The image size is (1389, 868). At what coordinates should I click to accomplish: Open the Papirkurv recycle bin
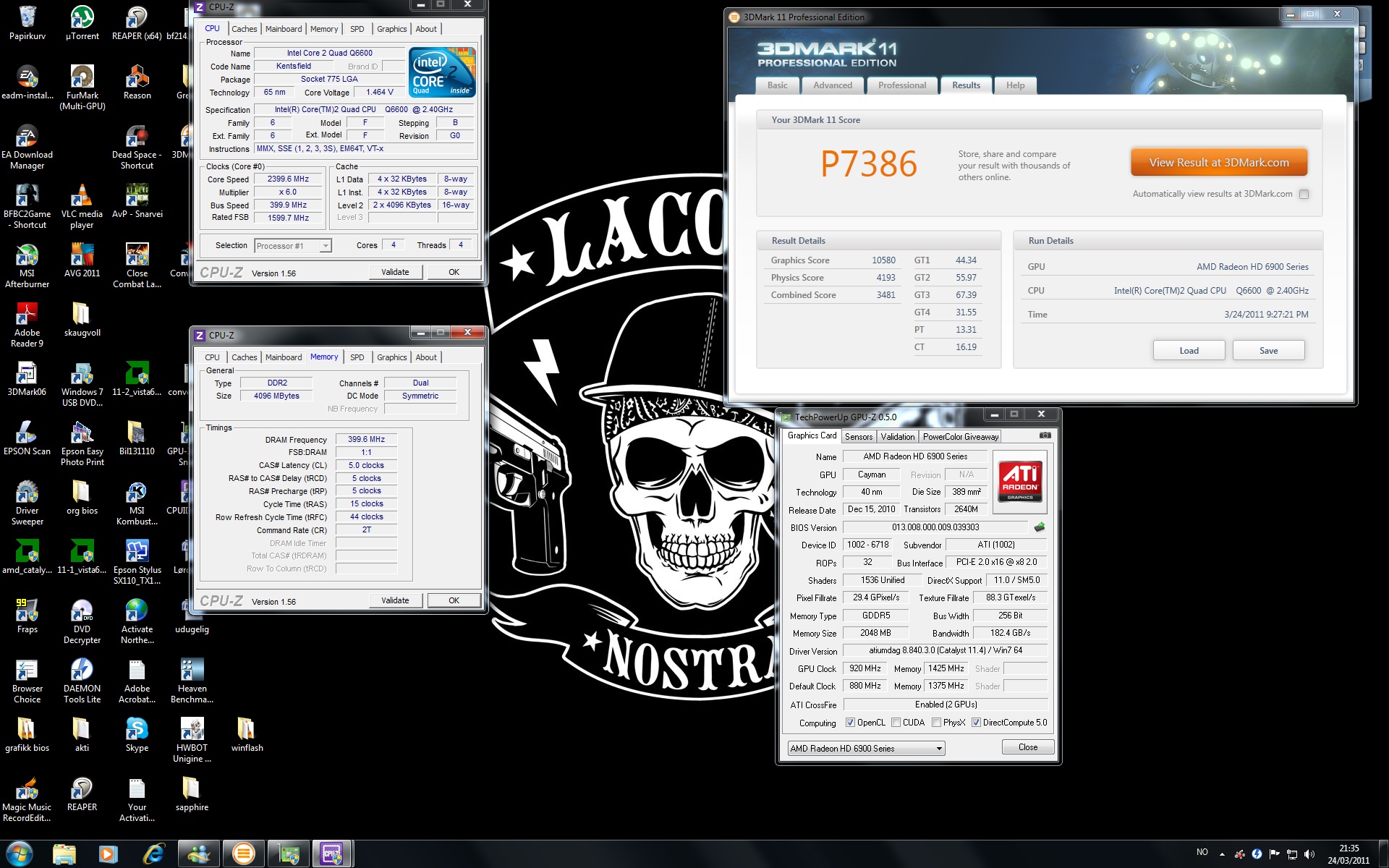pos(27,23)
